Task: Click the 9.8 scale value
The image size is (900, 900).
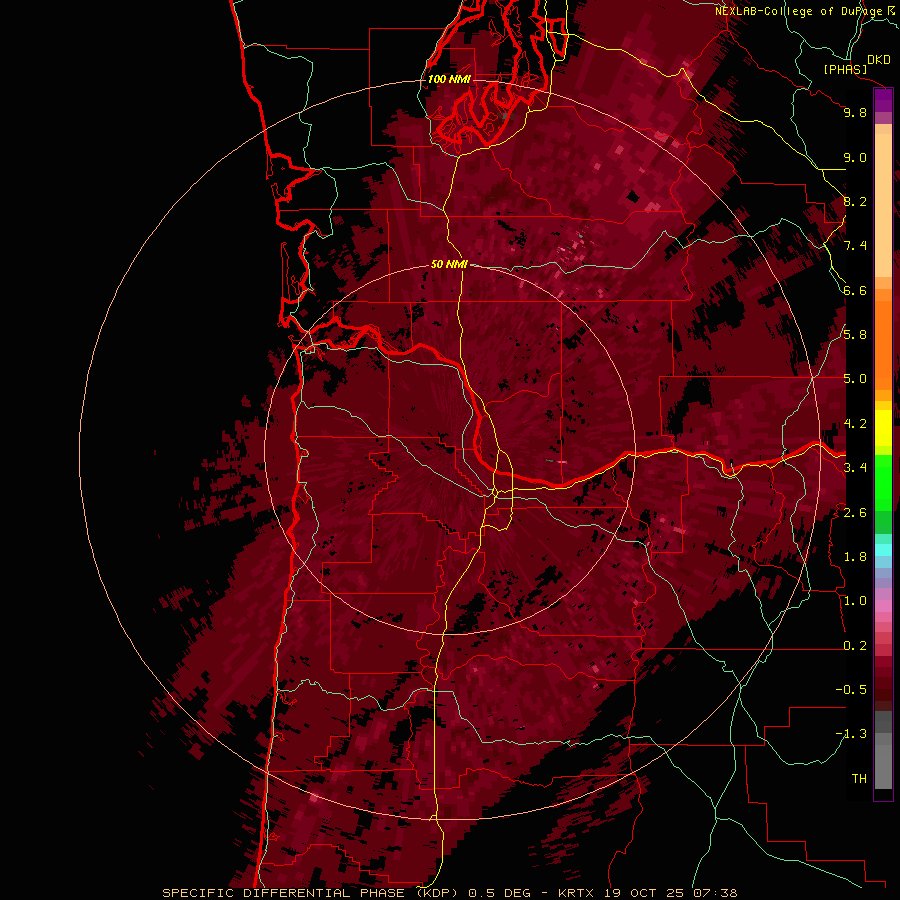Action: click(855, 113)
